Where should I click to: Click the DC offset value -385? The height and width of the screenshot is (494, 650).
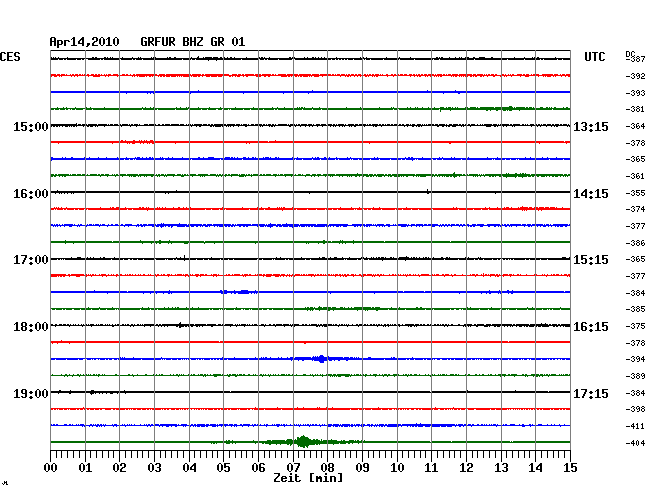[635, 309]
